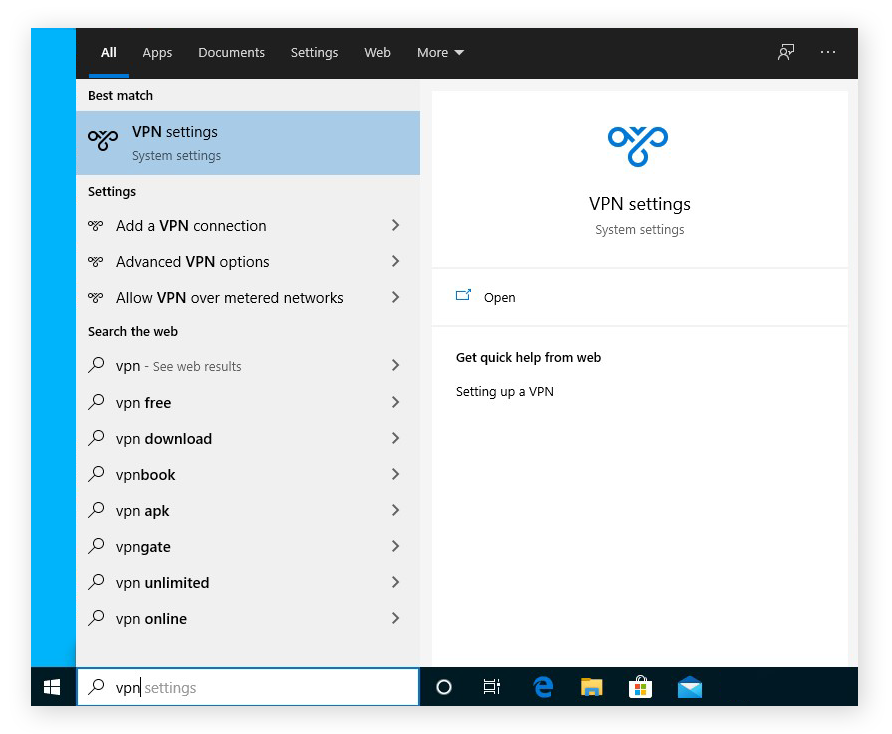Expand the More filter dropdown

(x=440, y=52)
